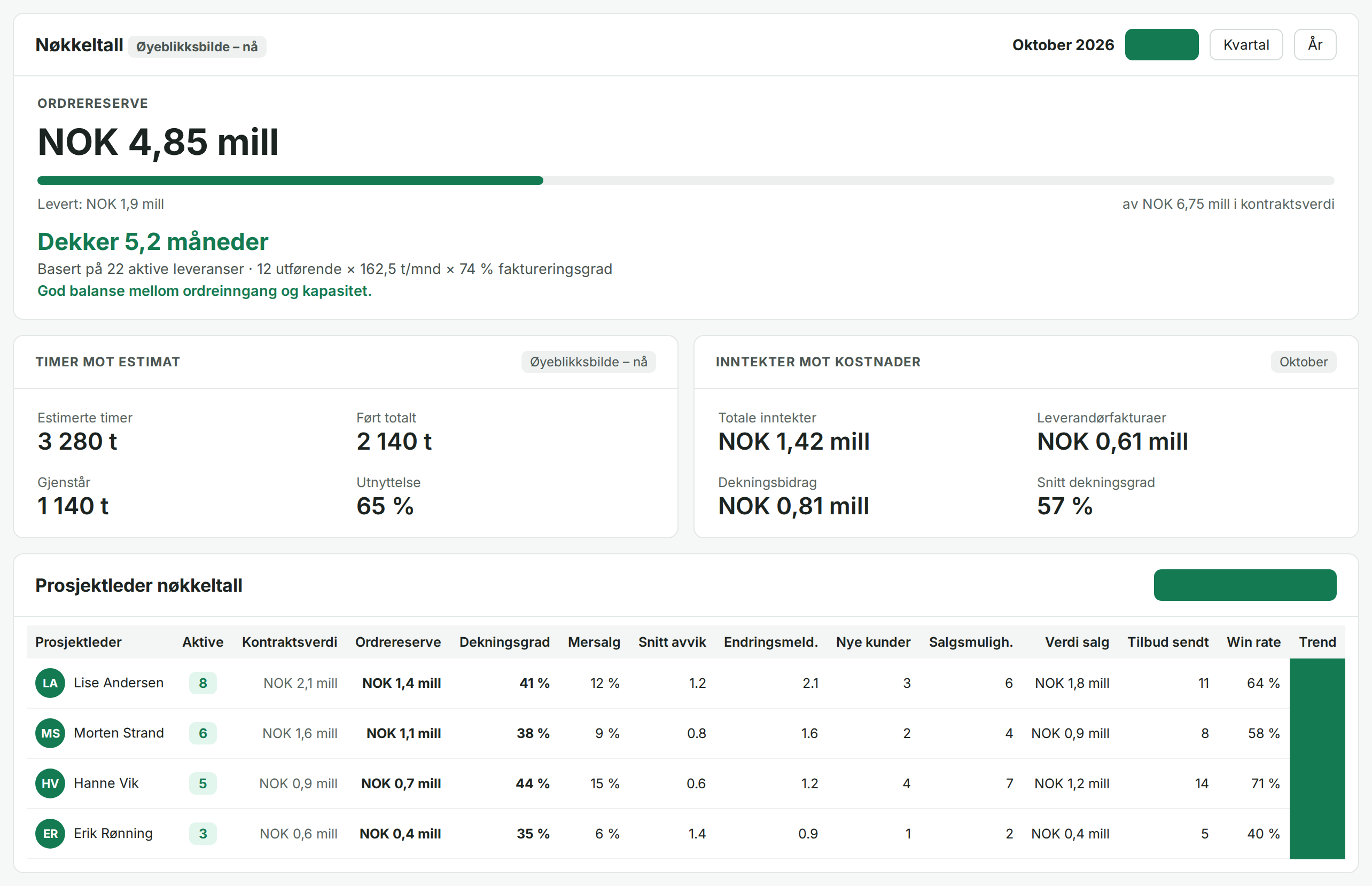Screen dimensions: 1372x886
Task: Click the green button in Prosjektleder nøkkeltall header
Action: click(1245, 585)
